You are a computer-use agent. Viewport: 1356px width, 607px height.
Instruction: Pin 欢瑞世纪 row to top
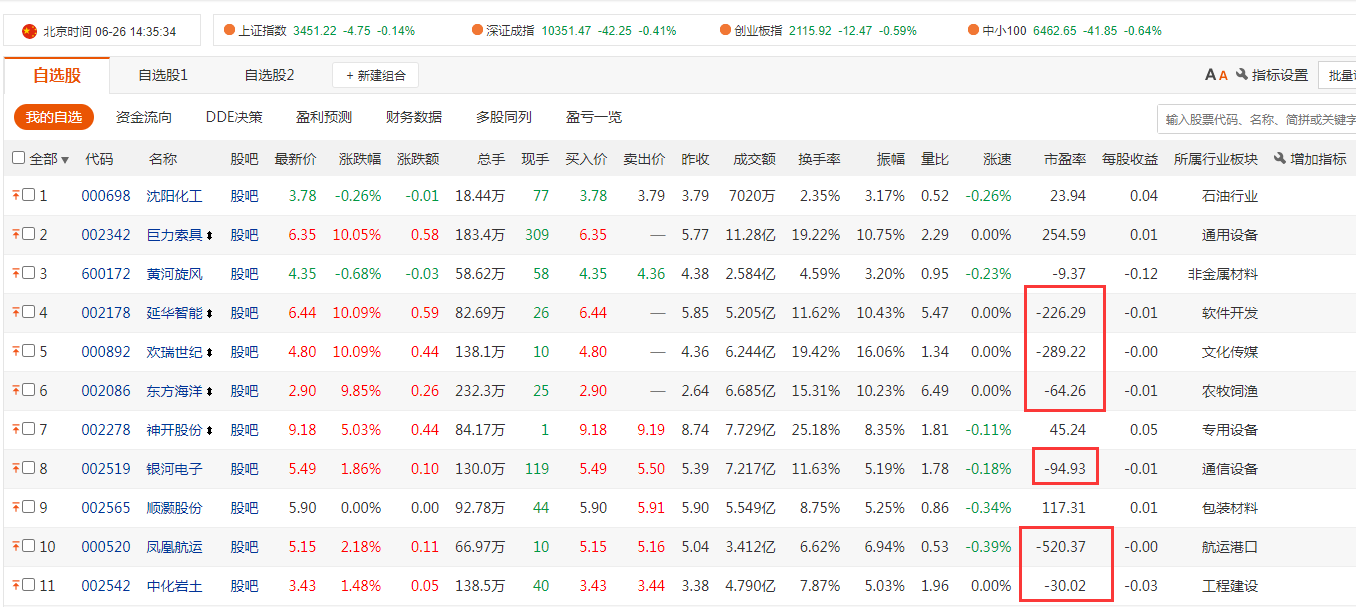tap(16, 351)
